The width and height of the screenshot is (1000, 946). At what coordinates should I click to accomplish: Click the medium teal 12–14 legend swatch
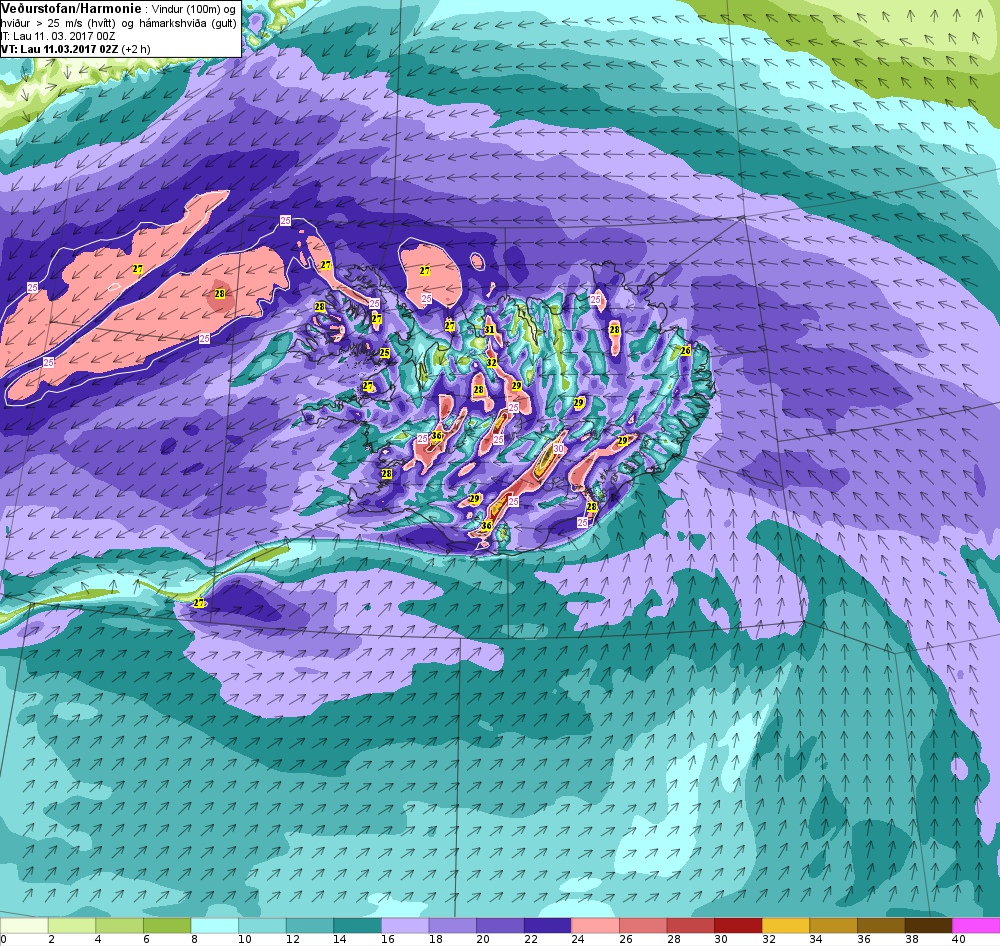pos(309,926)
